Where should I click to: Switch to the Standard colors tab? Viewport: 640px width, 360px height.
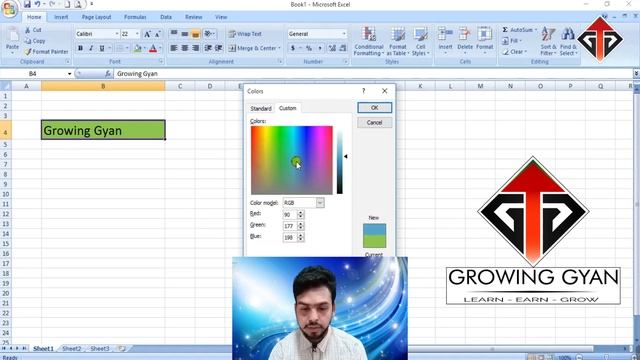(261, 109)
